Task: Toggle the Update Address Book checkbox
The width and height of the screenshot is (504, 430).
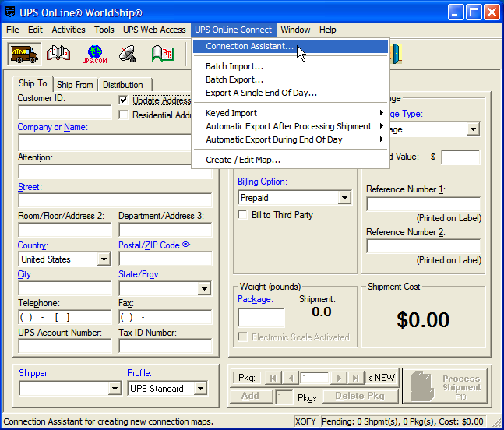Action: tap(123, 100)
